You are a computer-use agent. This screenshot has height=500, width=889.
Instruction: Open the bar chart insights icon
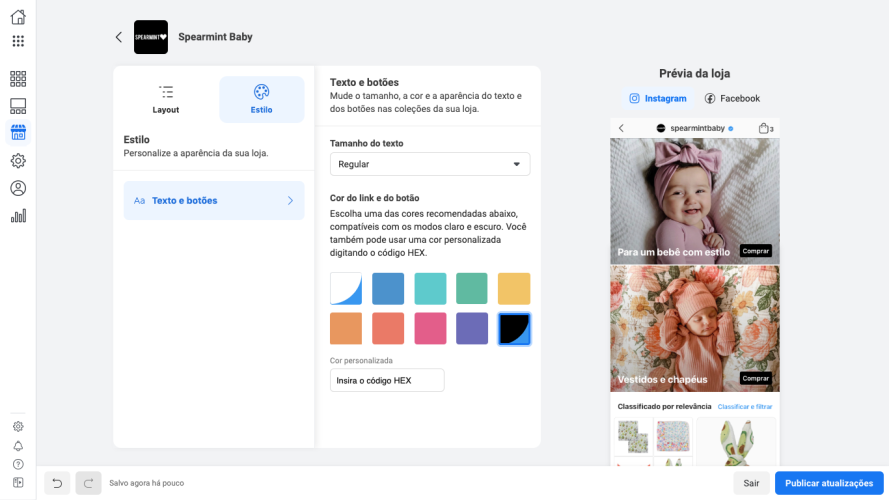[x=18, y=215]
